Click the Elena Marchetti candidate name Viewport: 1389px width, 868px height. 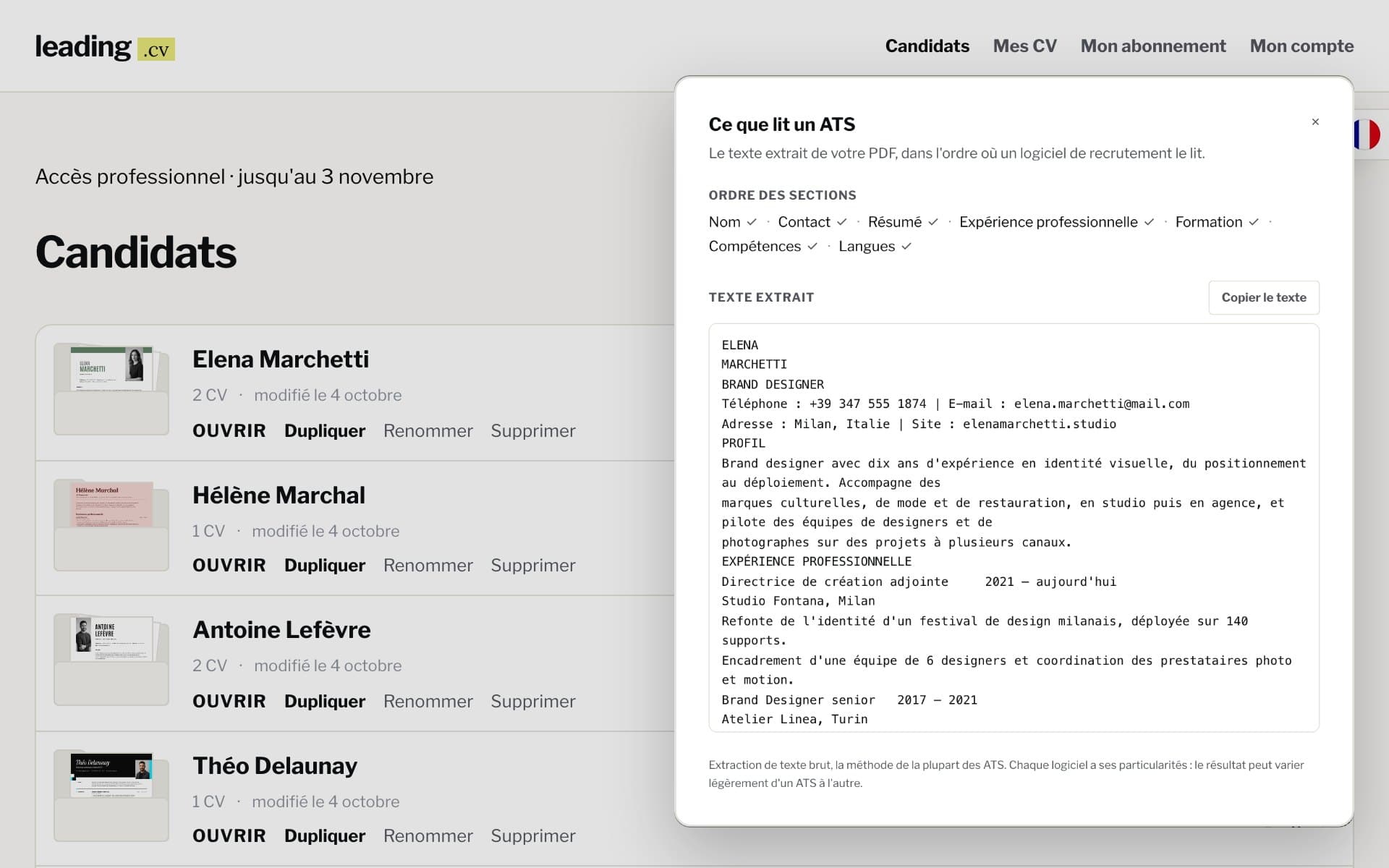281,359
